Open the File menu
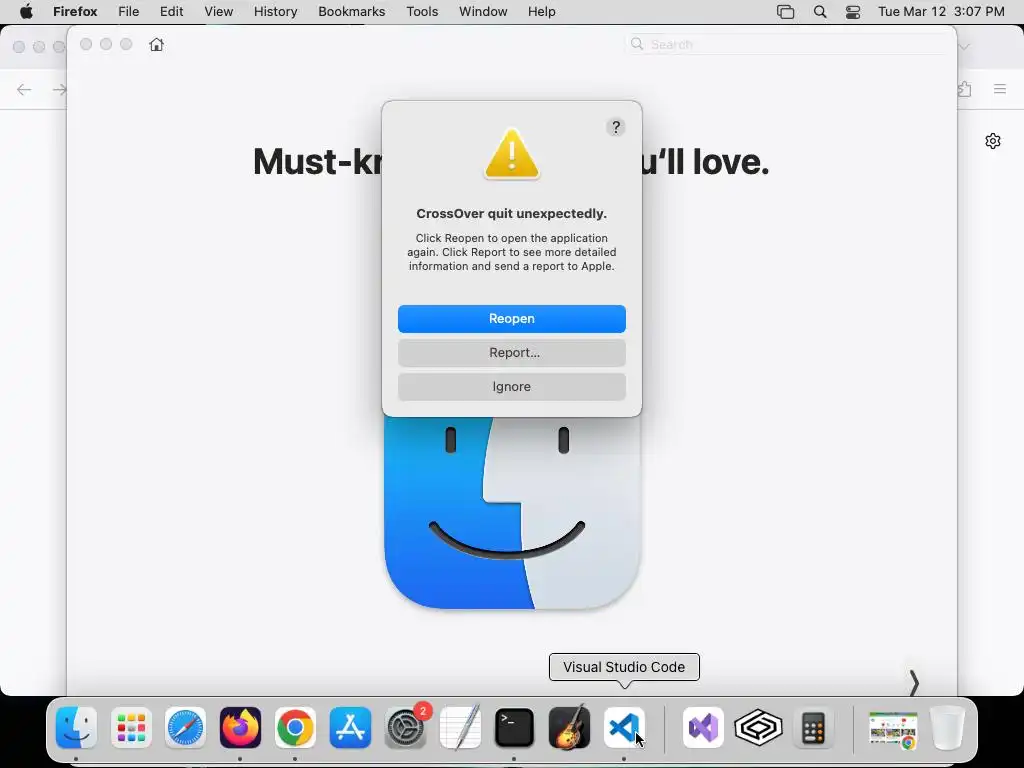Viewport: 1024px width, 768px height. point(129,12)
